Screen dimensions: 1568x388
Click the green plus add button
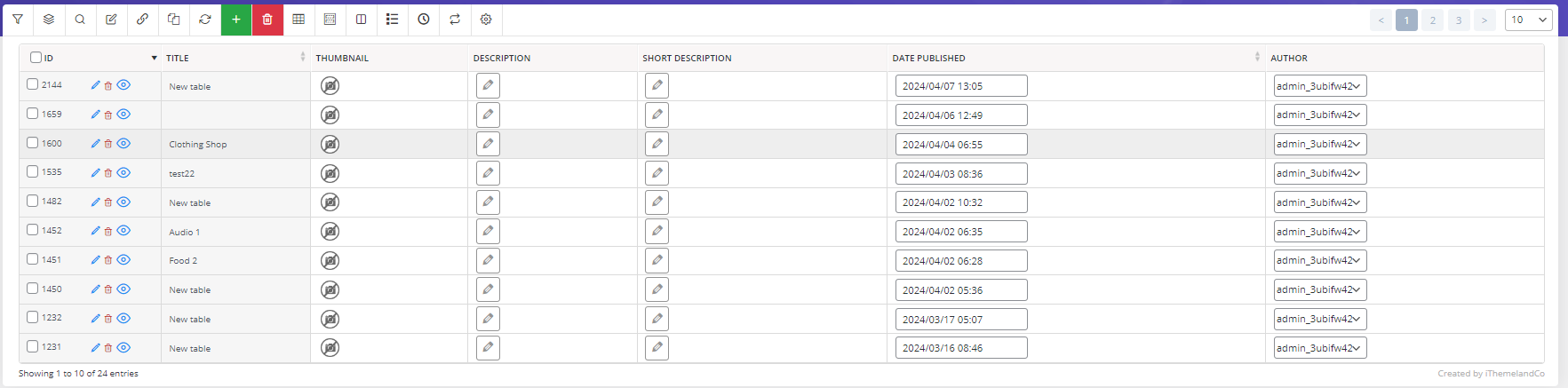pyautogui.click(x=236, y=20)
